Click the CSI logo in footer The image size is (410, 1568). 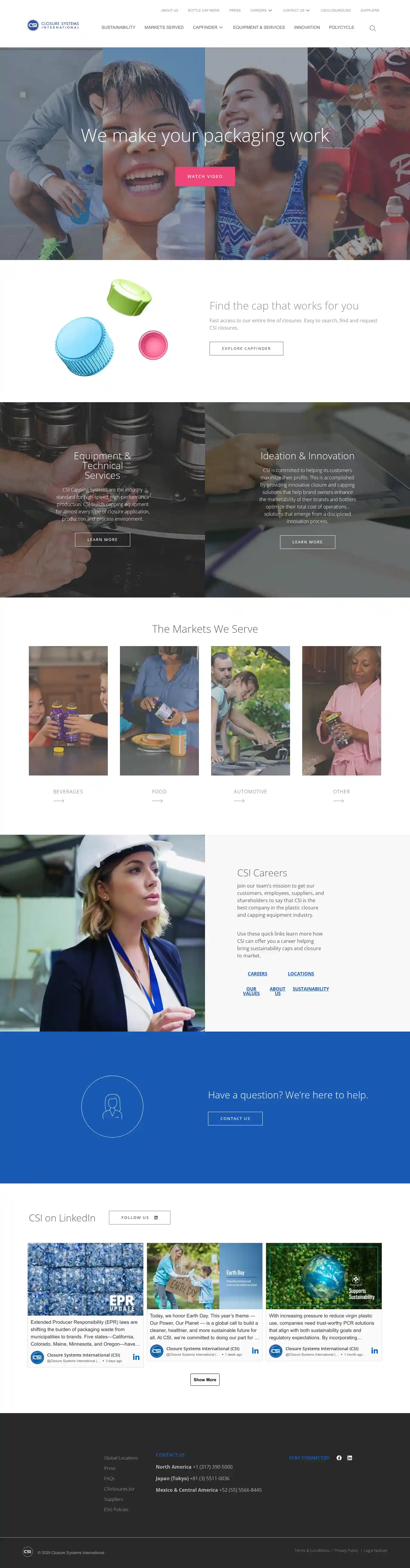(x=27, y=1552)
